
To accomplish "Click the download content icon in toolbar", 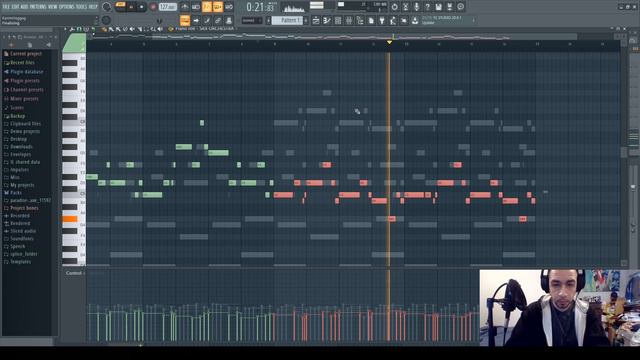I will tap(415, 20).
